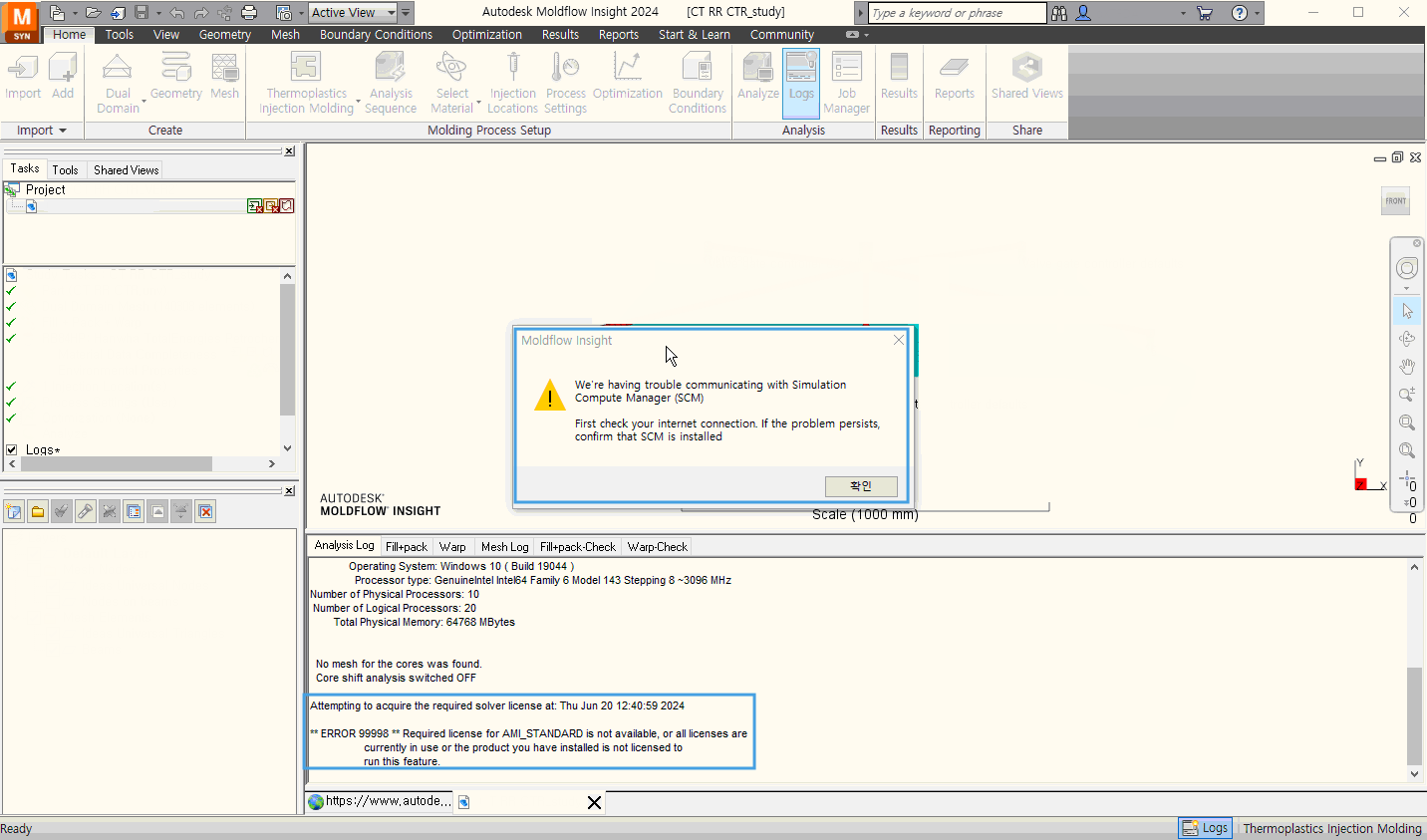Open the Active View dropdown
The height and width of the screenshot is (840, 1427).
point(353,13)
